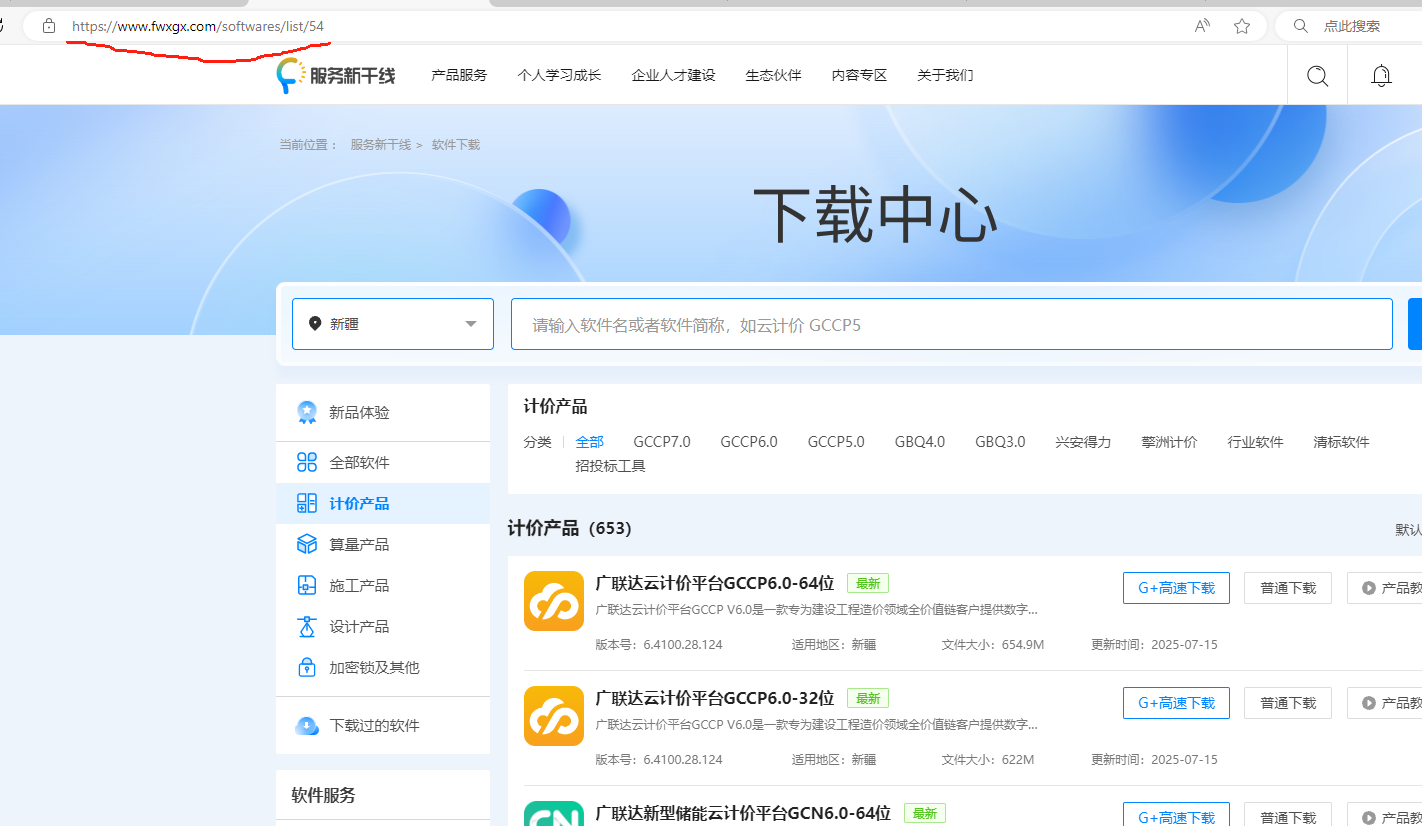Click GCCP6.0-32位 orange product icon
Image resolution: width=1422 pixels, height=826 pixels.
point(554,716)
